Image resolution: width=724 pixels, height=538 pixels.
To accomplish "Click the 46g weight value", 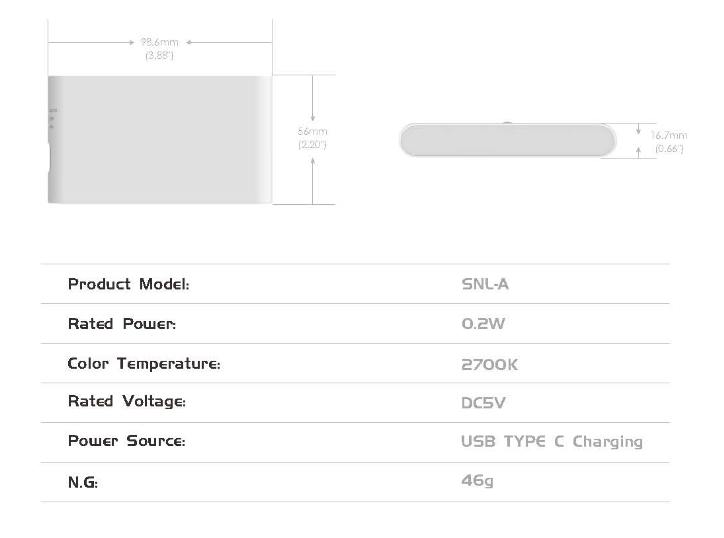I will click(x=477, y=481).
